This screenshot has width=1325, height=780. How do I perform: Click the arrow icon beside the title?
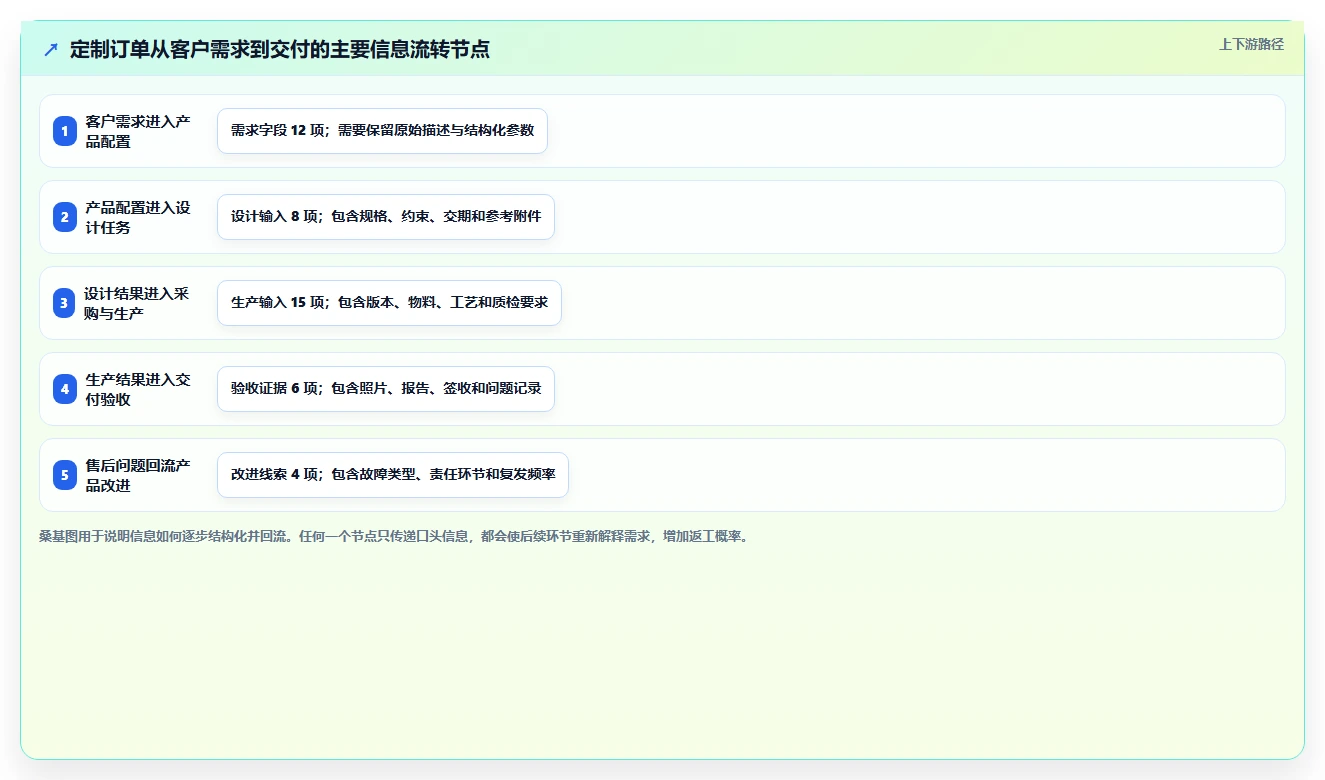(x=51, y=49)
